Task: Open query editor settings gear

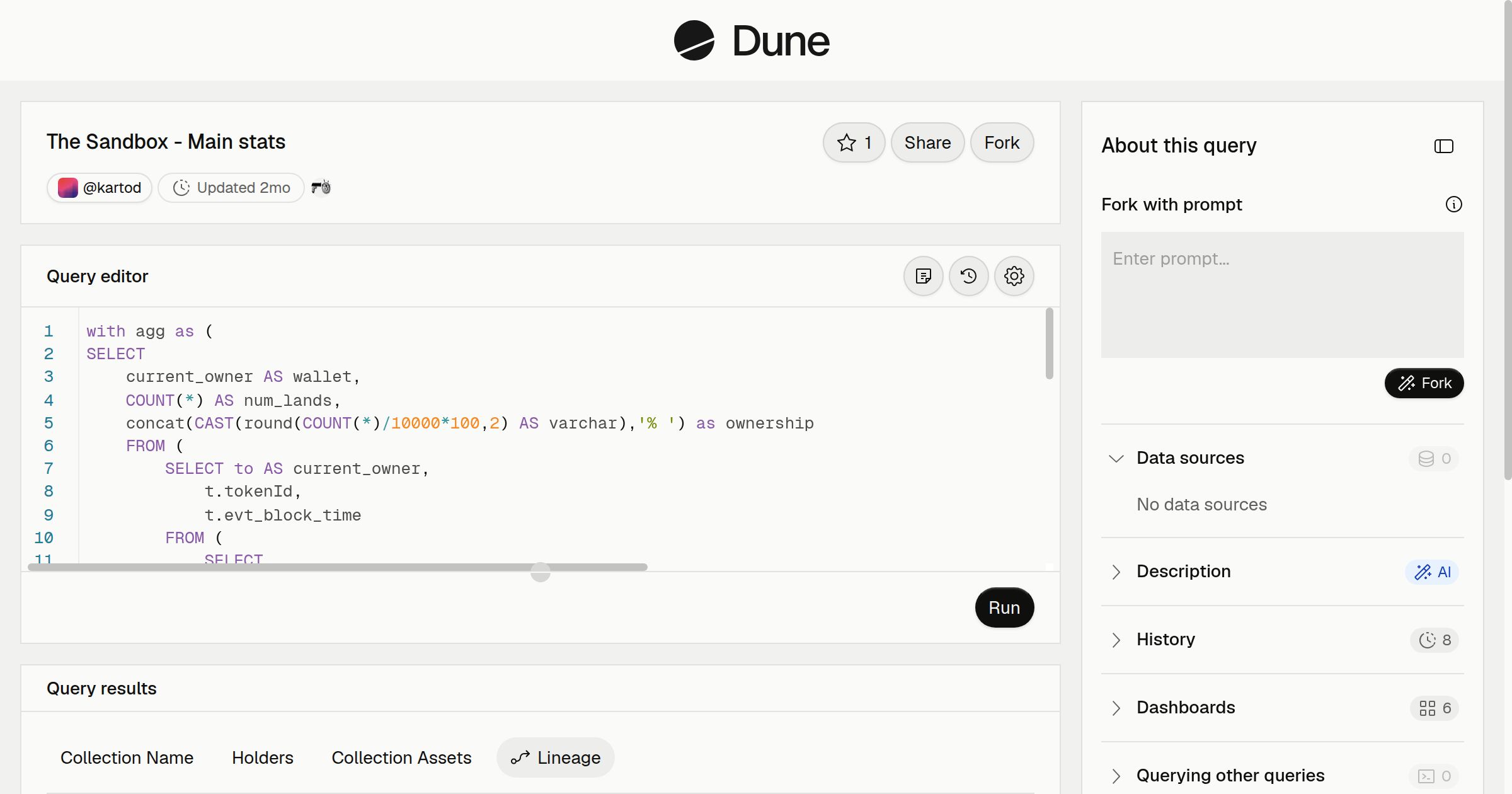Action: (x=1014, y=276)
